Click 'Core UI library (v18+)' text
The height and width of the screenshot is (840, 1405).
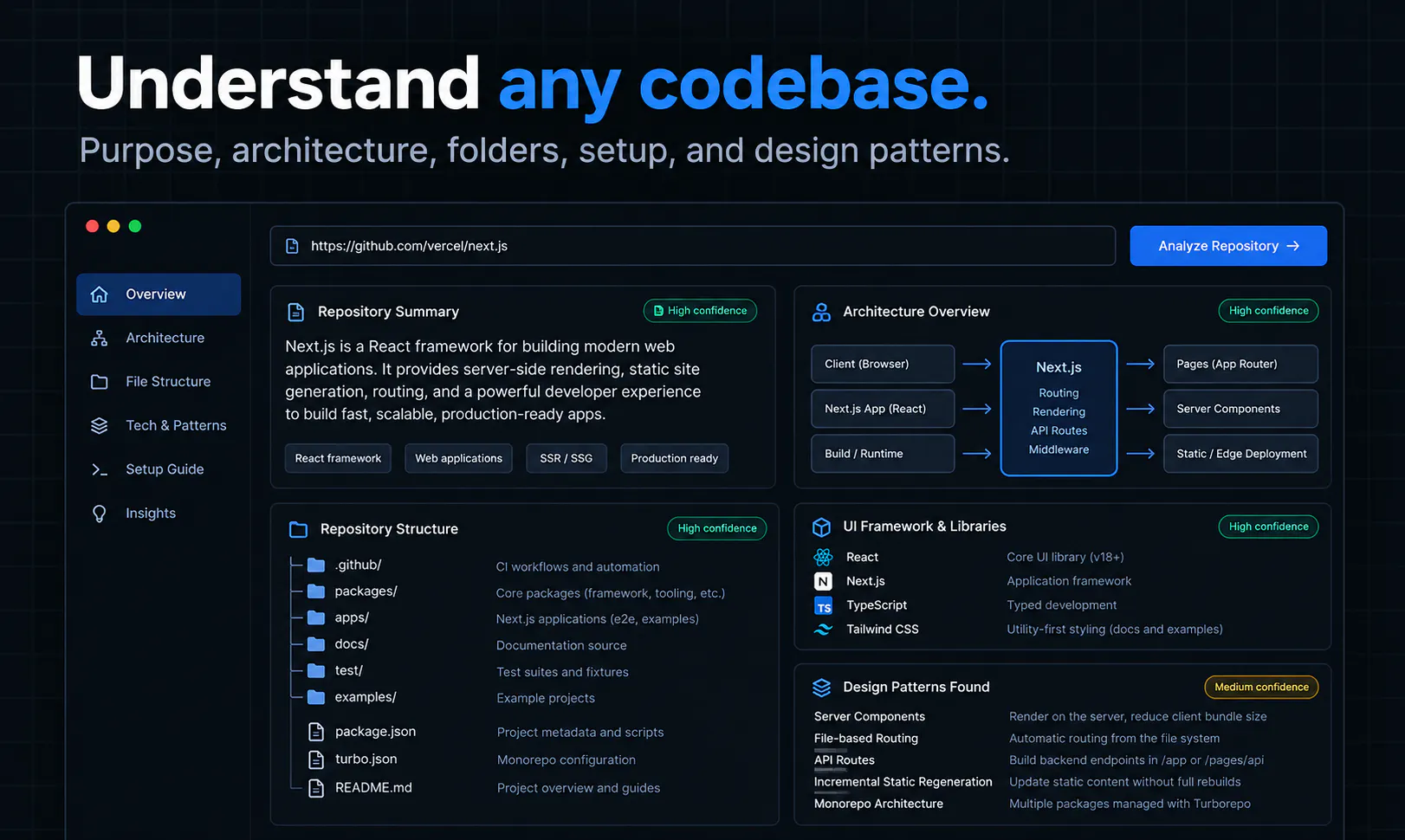[1065, 558]
